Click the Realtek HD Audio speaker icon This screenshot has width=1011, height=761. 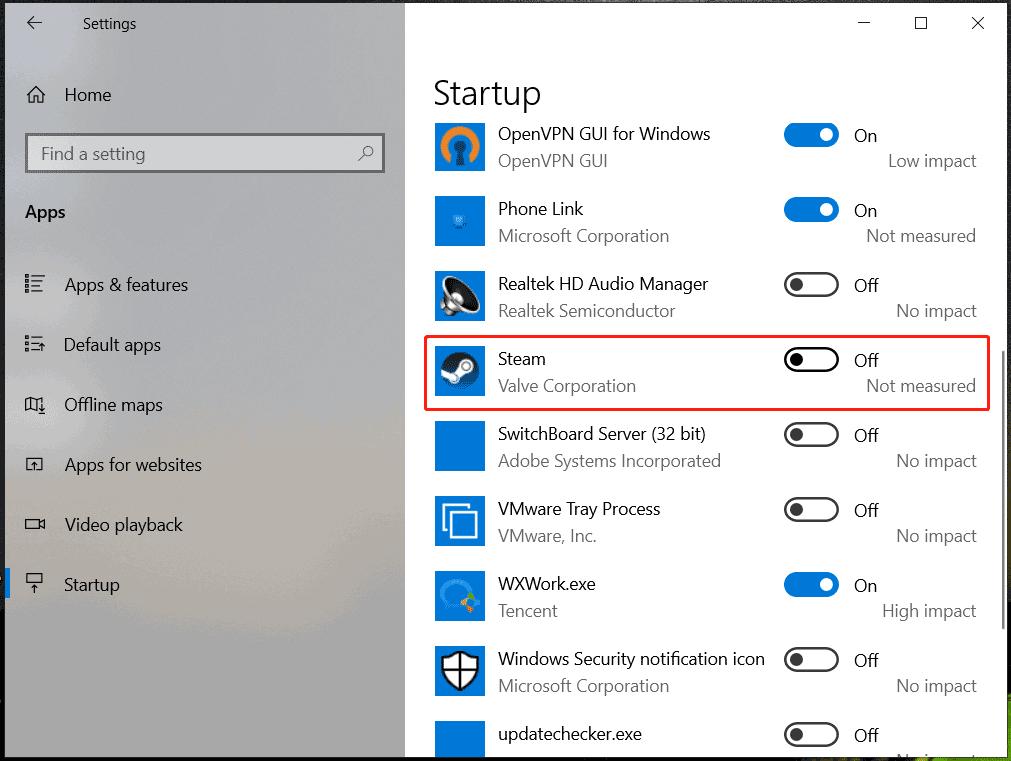coord(460,297)
